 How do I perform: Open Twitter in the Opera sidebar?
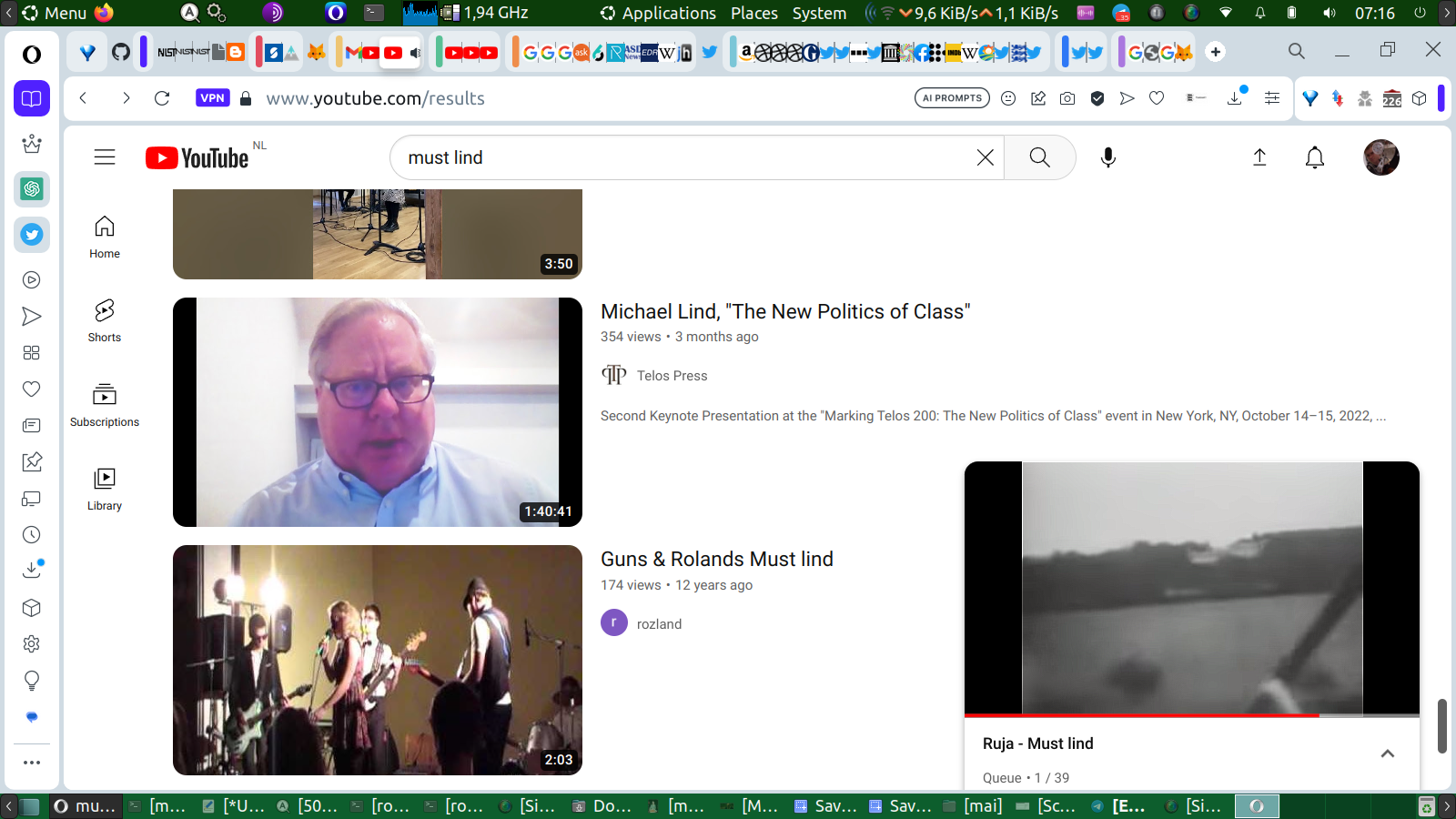(32, 235)
